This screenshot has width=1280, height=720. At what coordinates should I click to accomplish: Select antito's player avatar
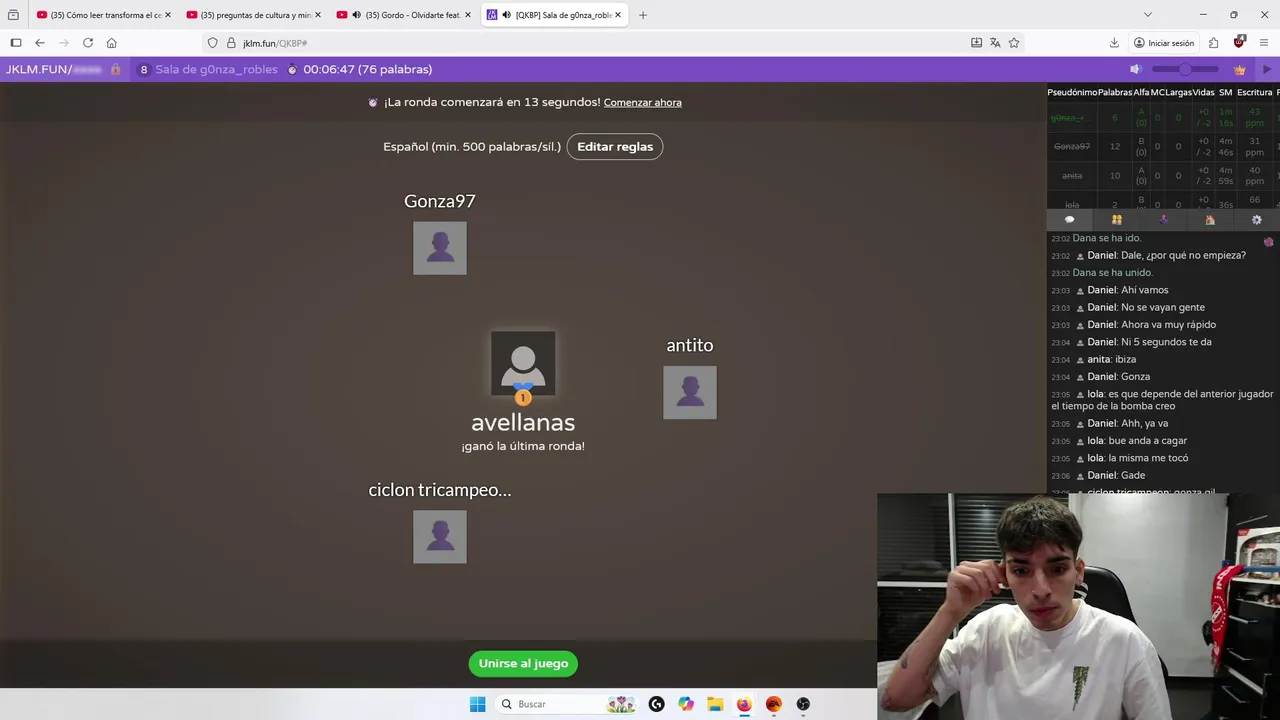690,392
